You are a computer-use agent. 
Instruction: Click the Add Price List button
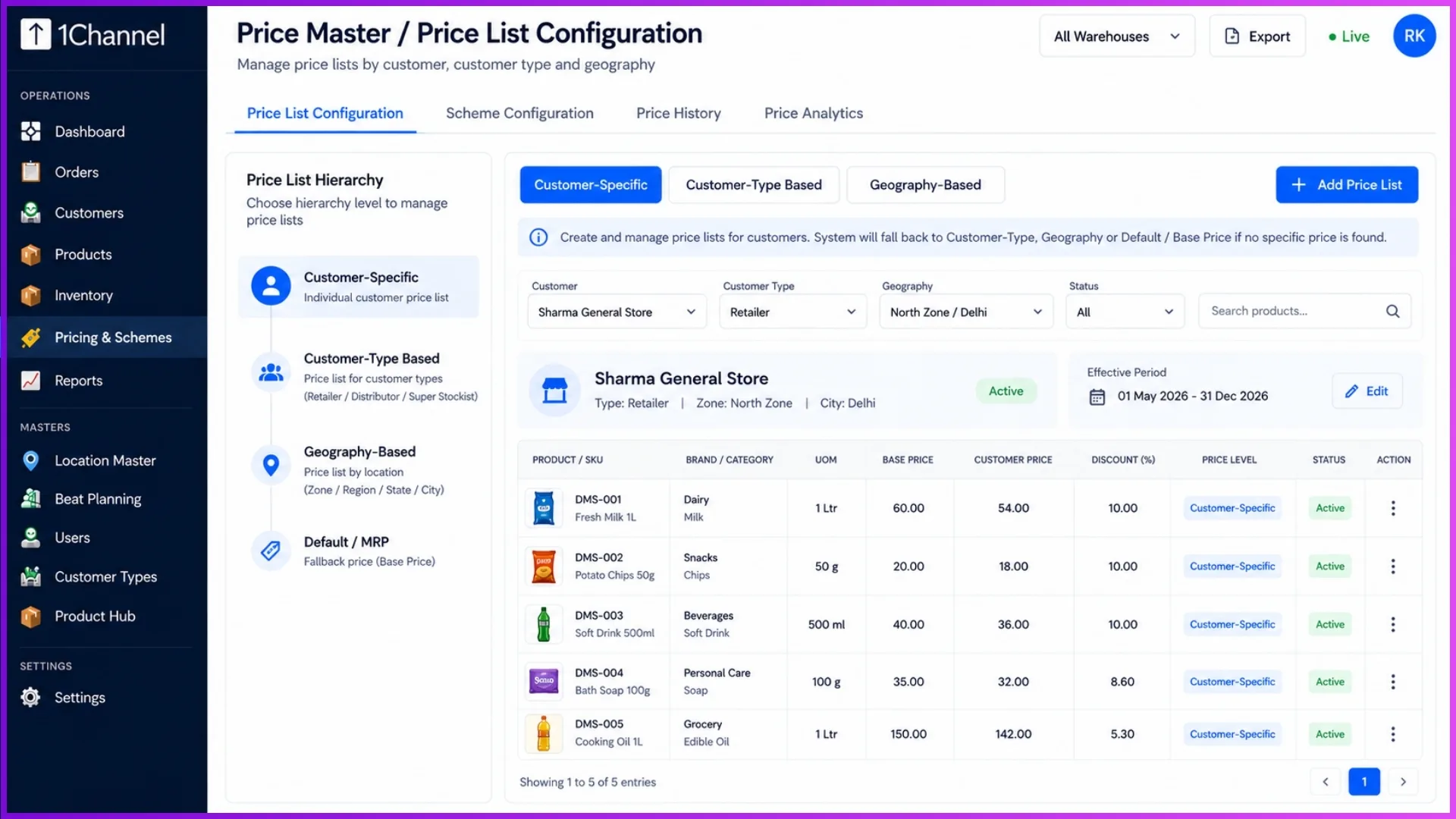[1347, 185]
